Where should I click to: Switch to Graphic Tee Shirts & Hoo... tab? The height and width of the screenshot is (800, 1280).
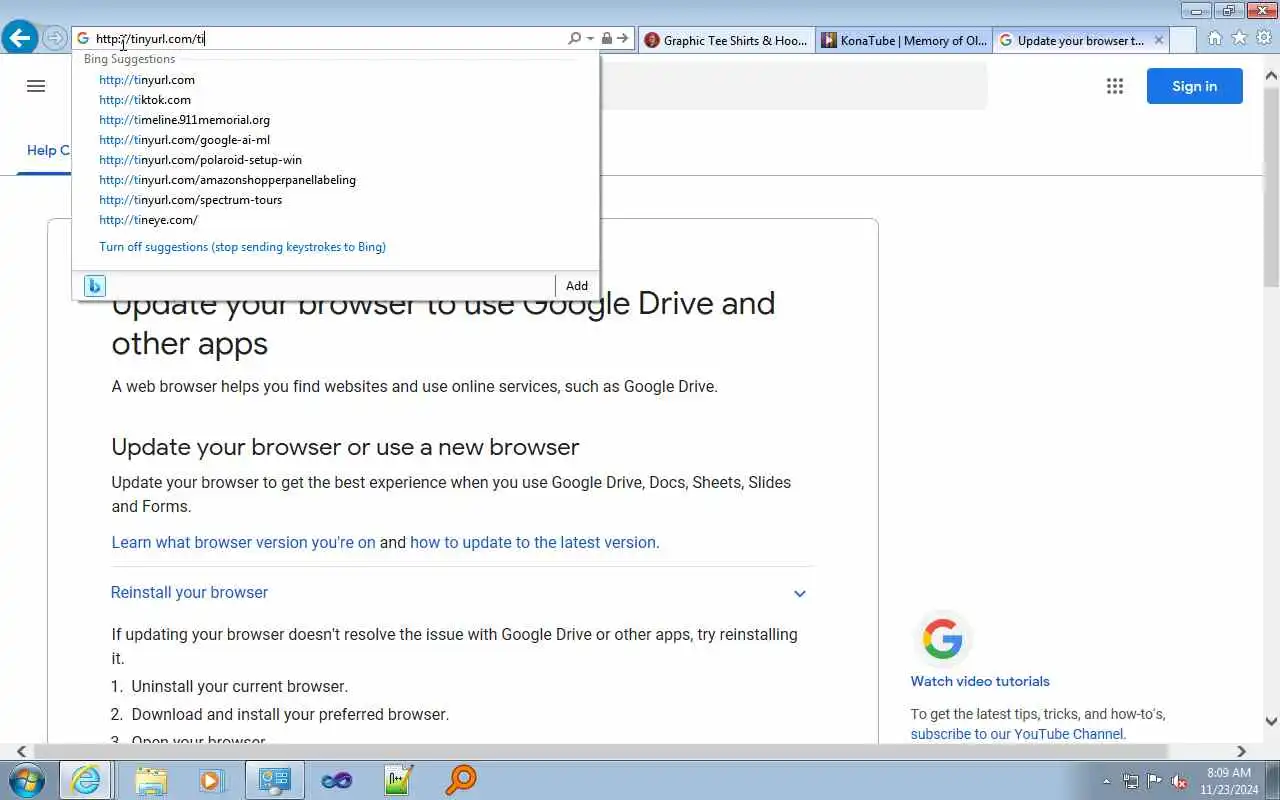pos(726,40)
